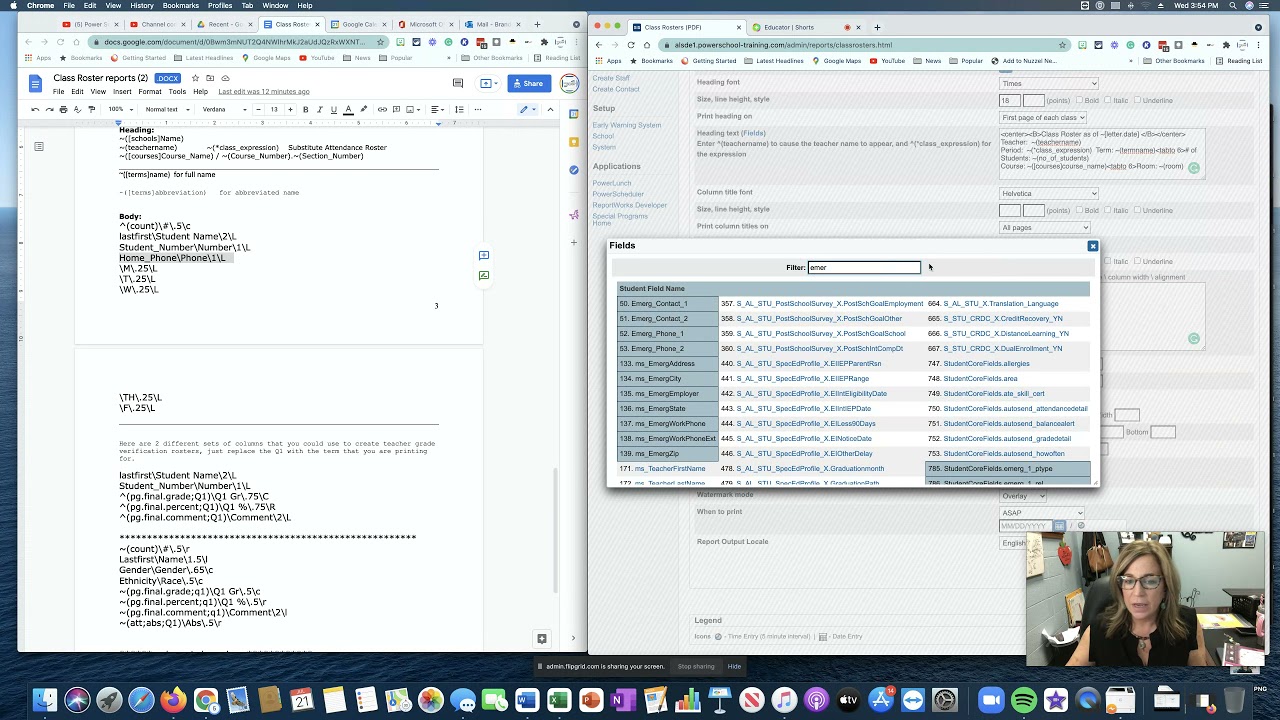Check Underline for column title style
The height and width of the screenshot is (720, 1280).
pyautogui.click(x=1137, y=210)
